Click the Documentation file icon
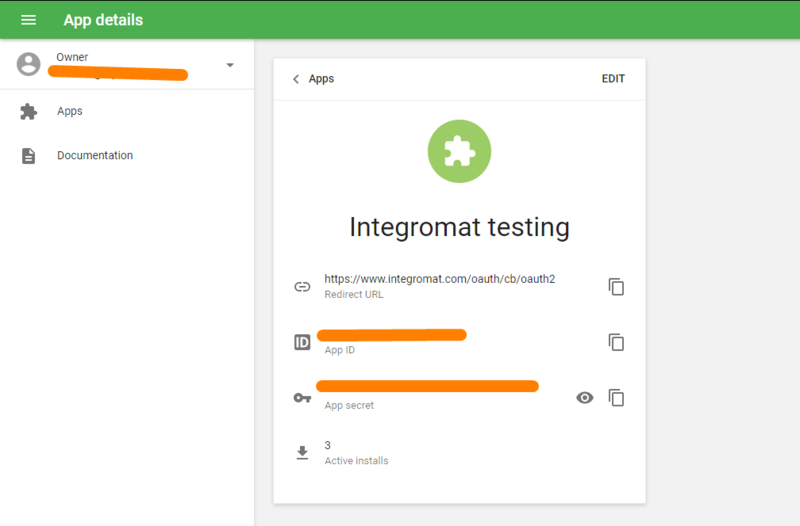The width and height of the screenshot is (800, 526). (29, 156)
